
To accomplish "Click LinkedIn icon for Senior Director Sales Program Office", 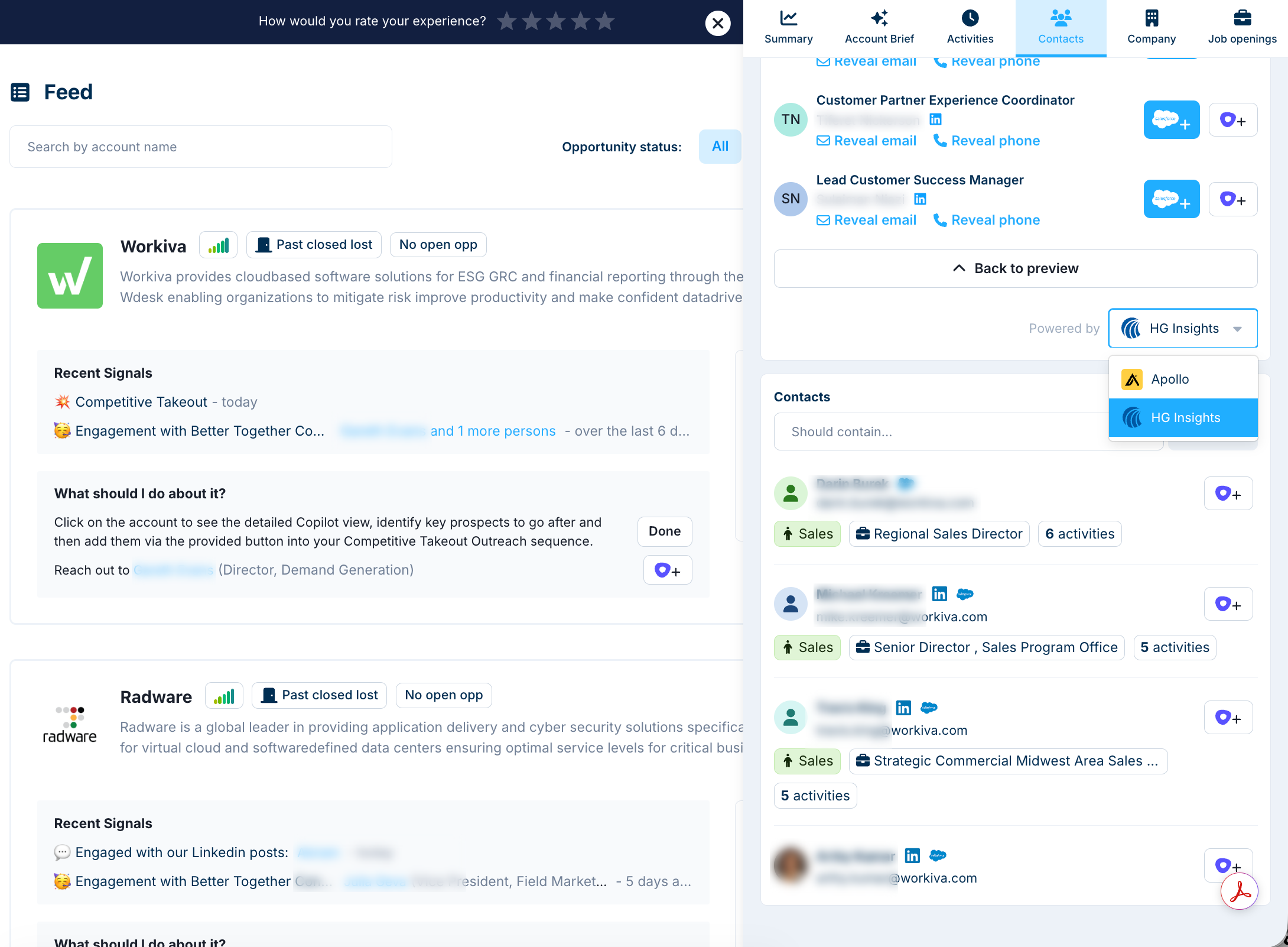I will pos(939,594).
